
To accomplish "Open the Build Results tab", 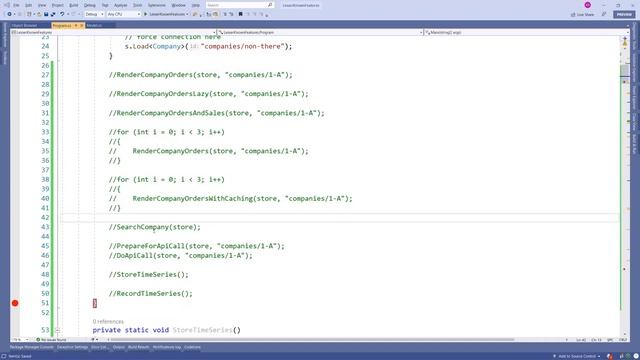I will (138, 347).
